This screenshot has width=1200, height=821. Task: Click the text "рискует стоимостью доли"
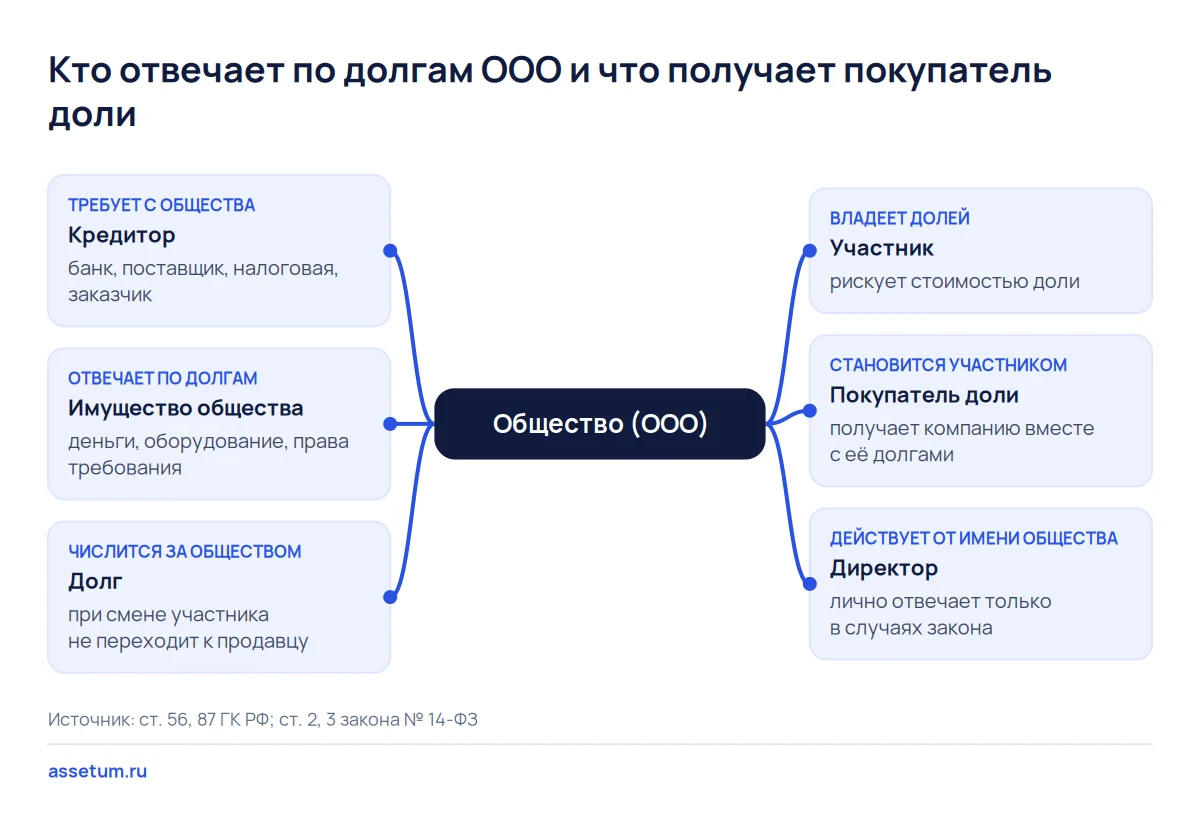pos(954,281)
